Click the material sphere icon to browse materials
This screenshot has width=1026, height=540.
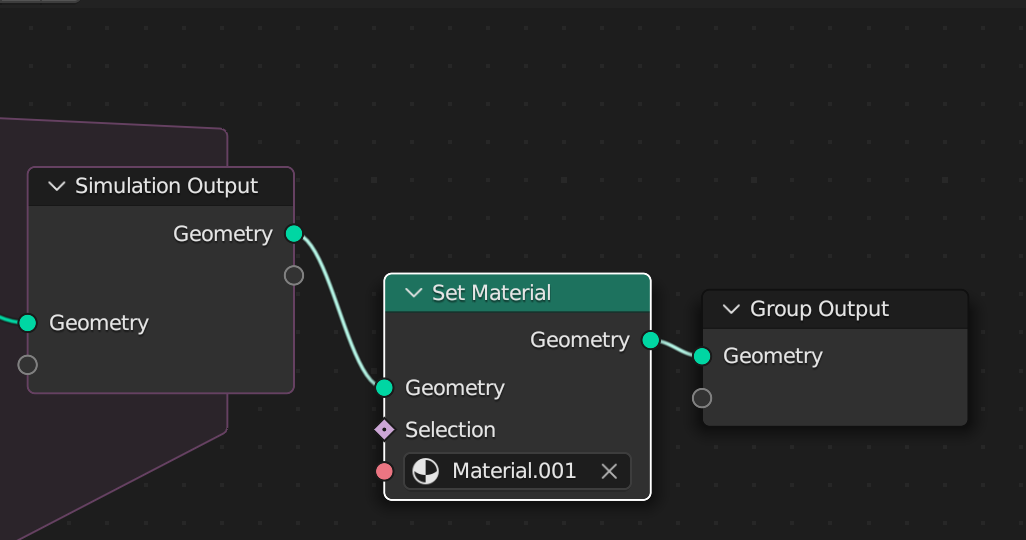426,471
